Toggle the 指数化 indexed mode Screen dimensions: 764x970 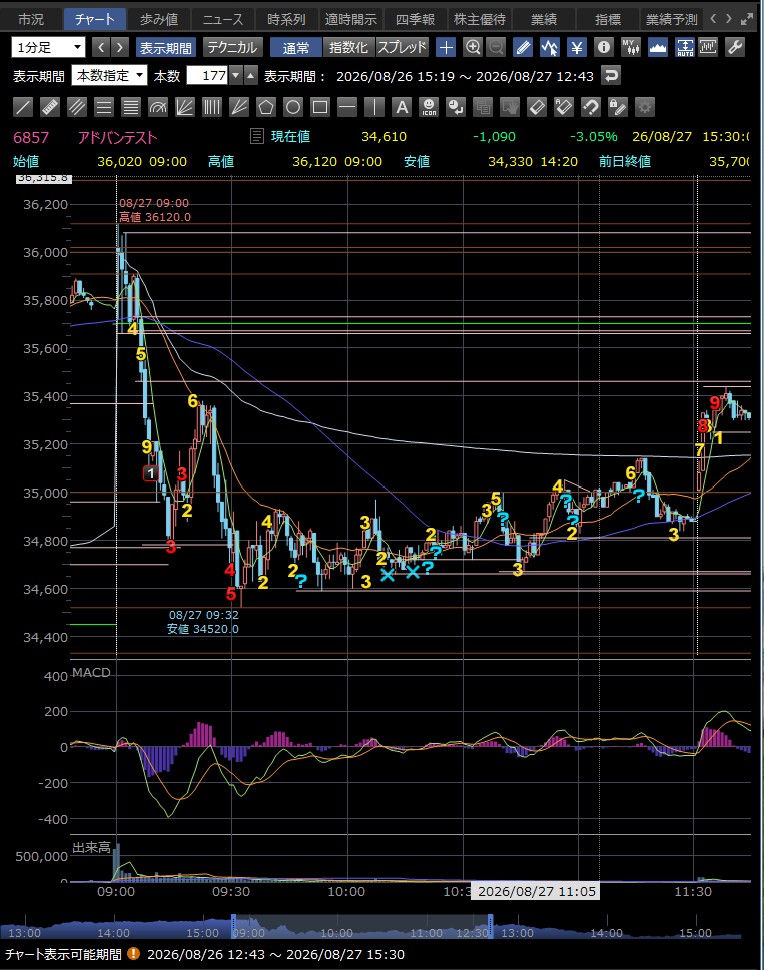(348, 47)
